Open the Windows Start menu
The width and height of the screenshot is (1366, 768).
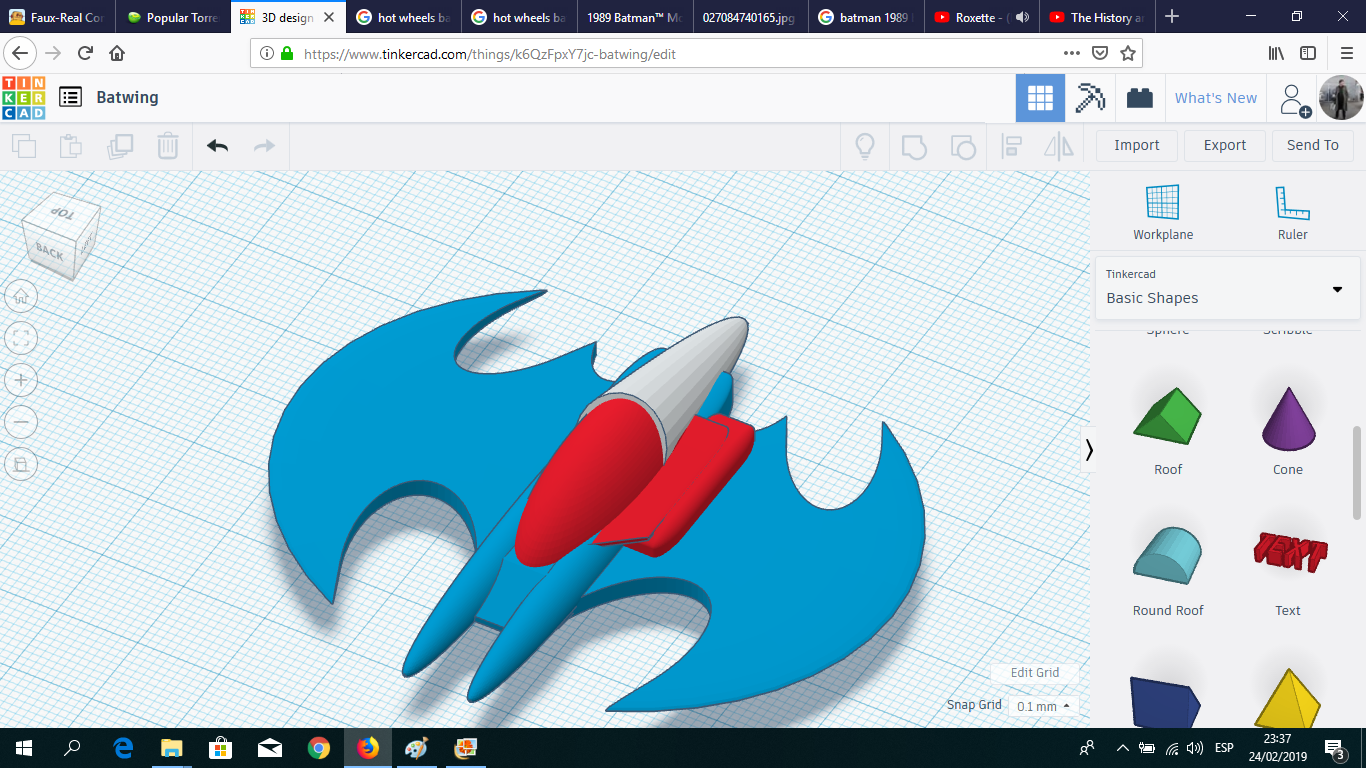(x=24, y=748)
